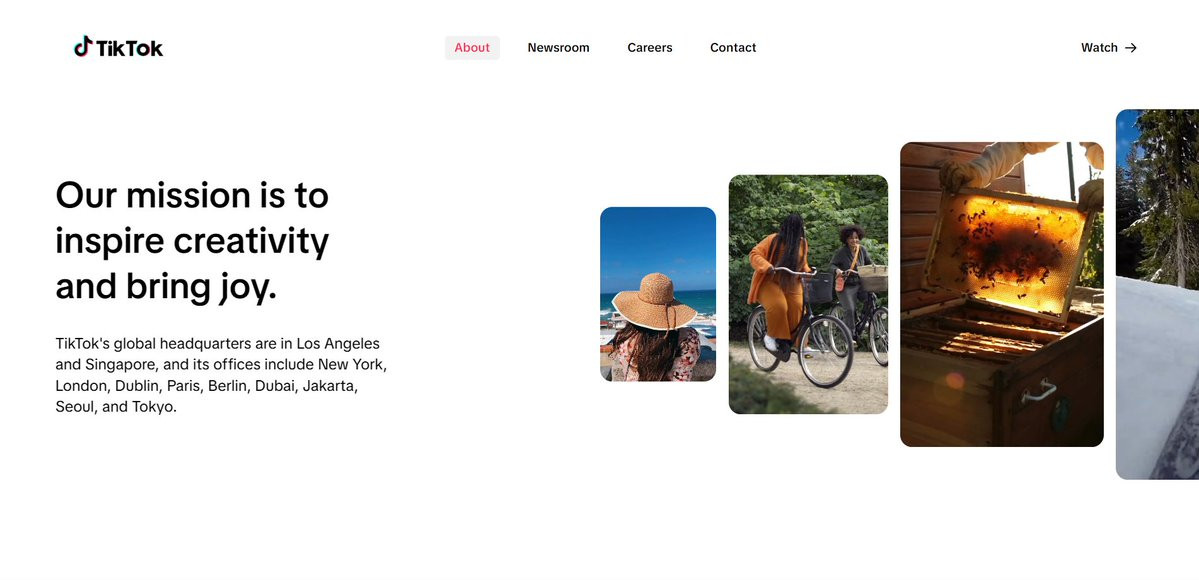
Task: Open the beehive honeycomb thumbnail
Action: point(1002,295)
